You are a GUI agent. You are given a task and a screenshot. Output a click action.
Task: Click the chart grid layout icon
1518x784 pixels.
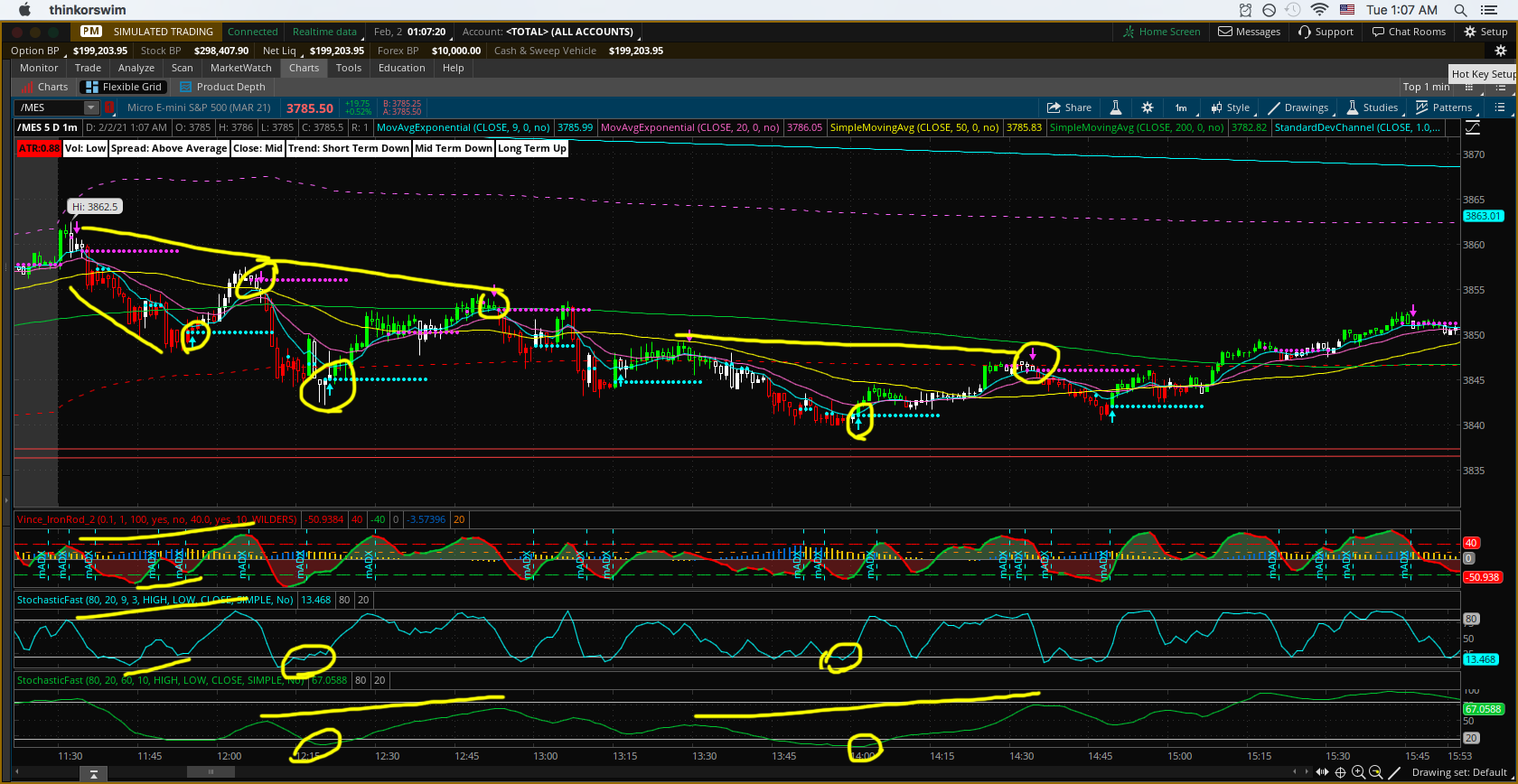(1500, 107)
